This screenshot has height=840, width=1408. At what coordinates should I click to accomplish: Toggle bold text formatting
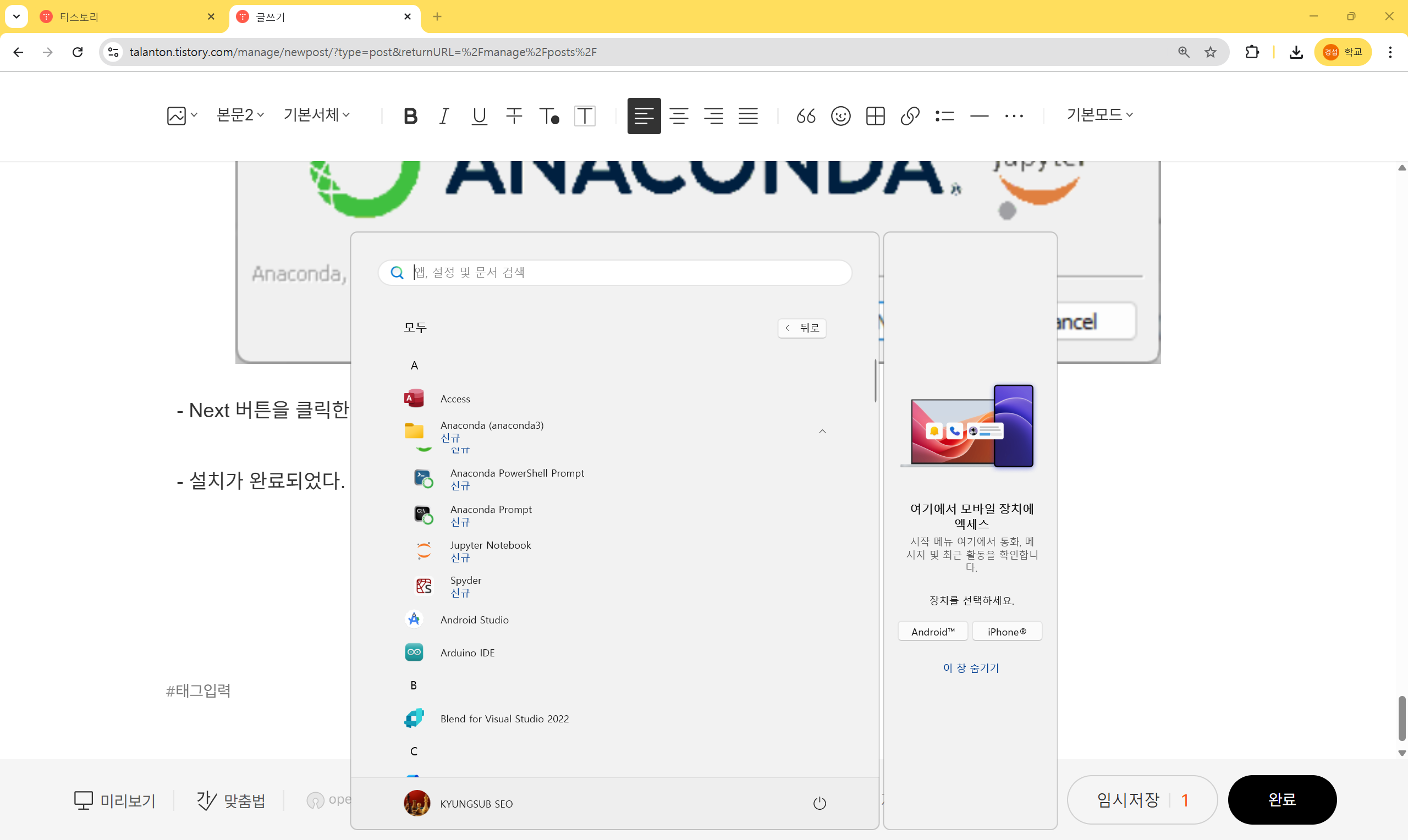(410, 116)
